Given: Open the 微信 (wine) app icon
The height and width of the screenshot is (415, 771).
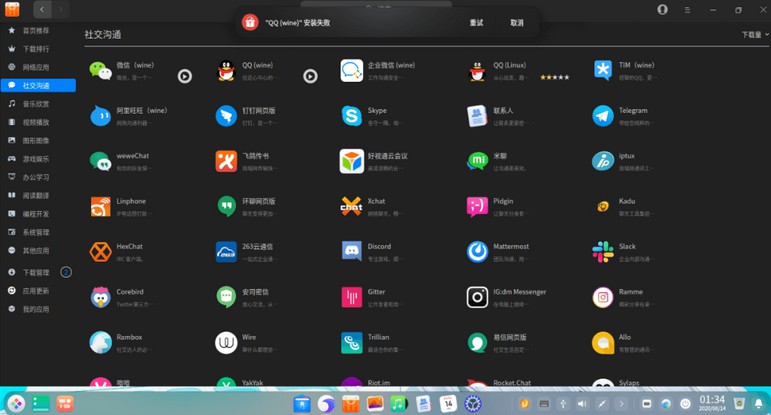Looking at the screenshot, I should [x=100, y=71].
